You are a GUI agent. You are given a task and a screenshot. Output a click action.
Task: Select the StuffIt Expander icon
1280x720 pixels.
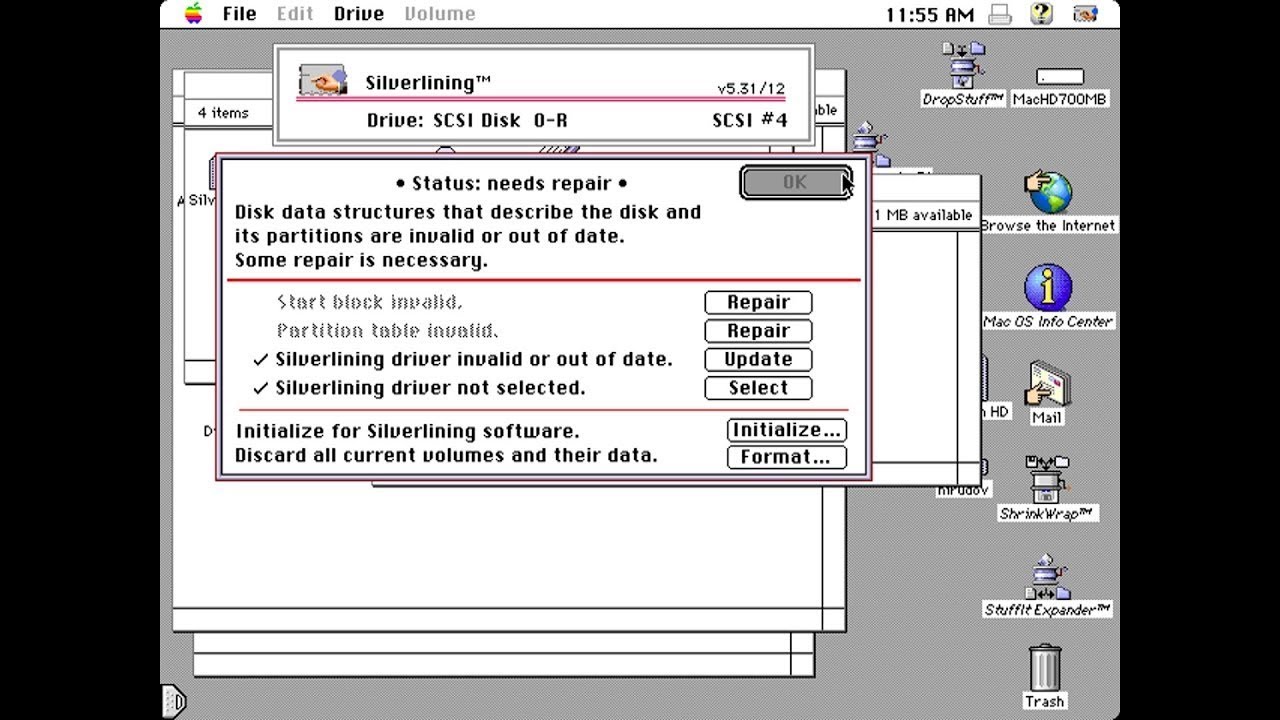1047,585
